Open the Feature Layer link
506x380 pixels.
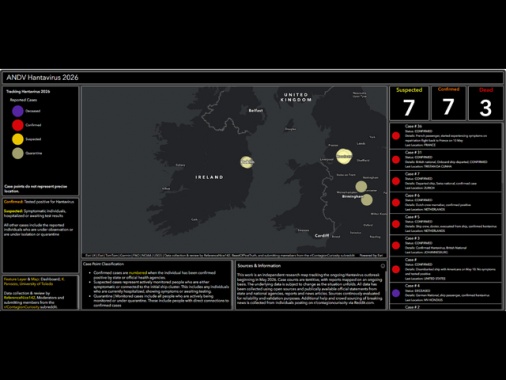click(15, 279)
